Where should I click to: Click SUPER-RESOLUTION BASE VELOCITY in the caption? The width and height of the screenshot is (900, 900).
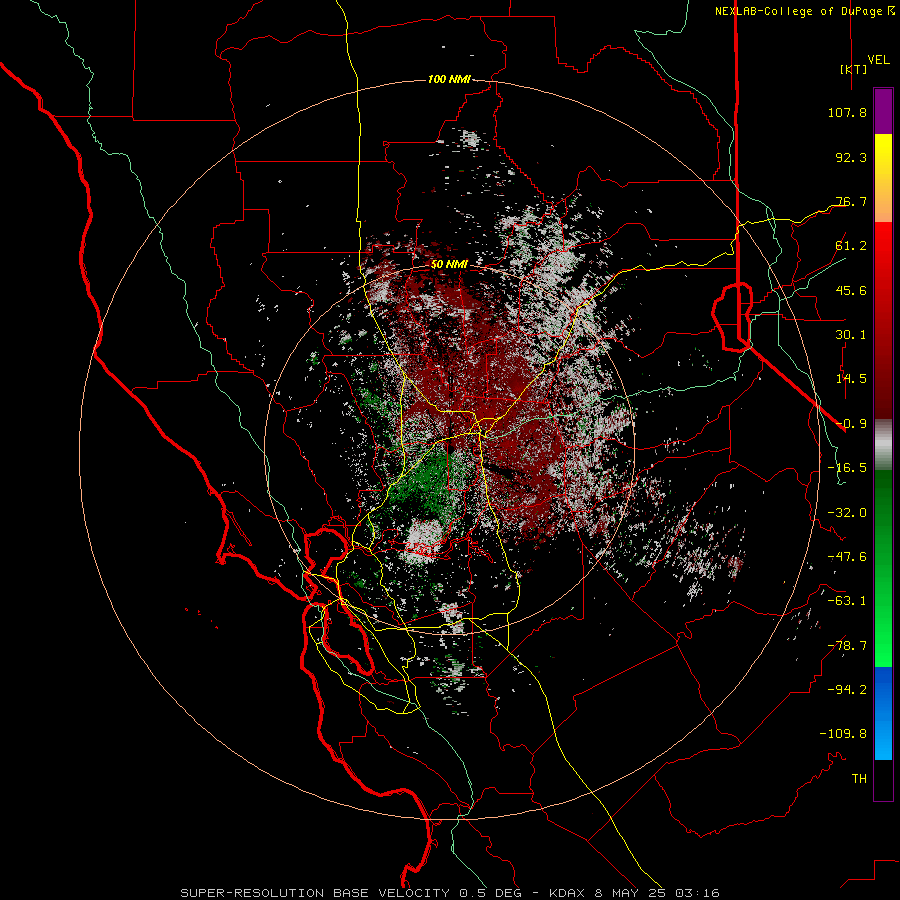click(x=315, y=893)
